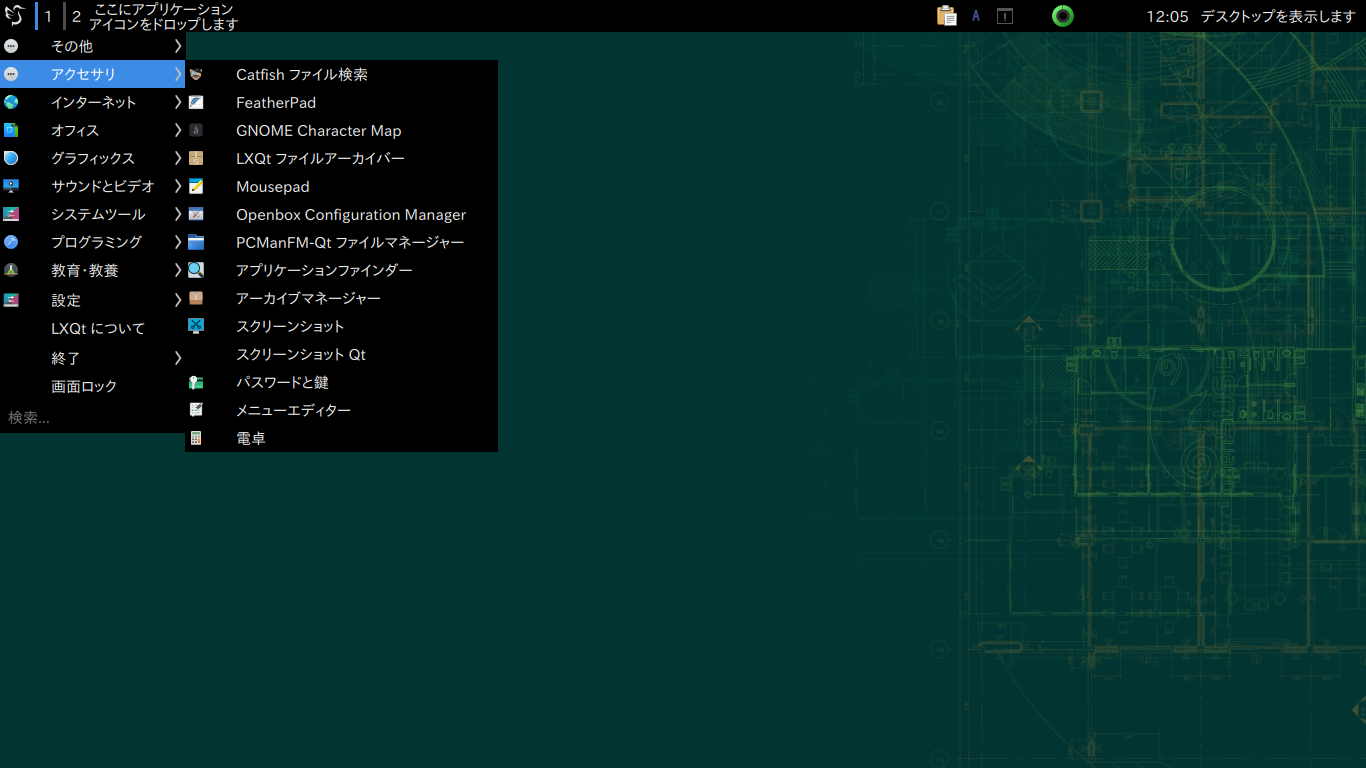Launch 電卓 entry
Screen dimensions: 1366x768
(341, 438)
